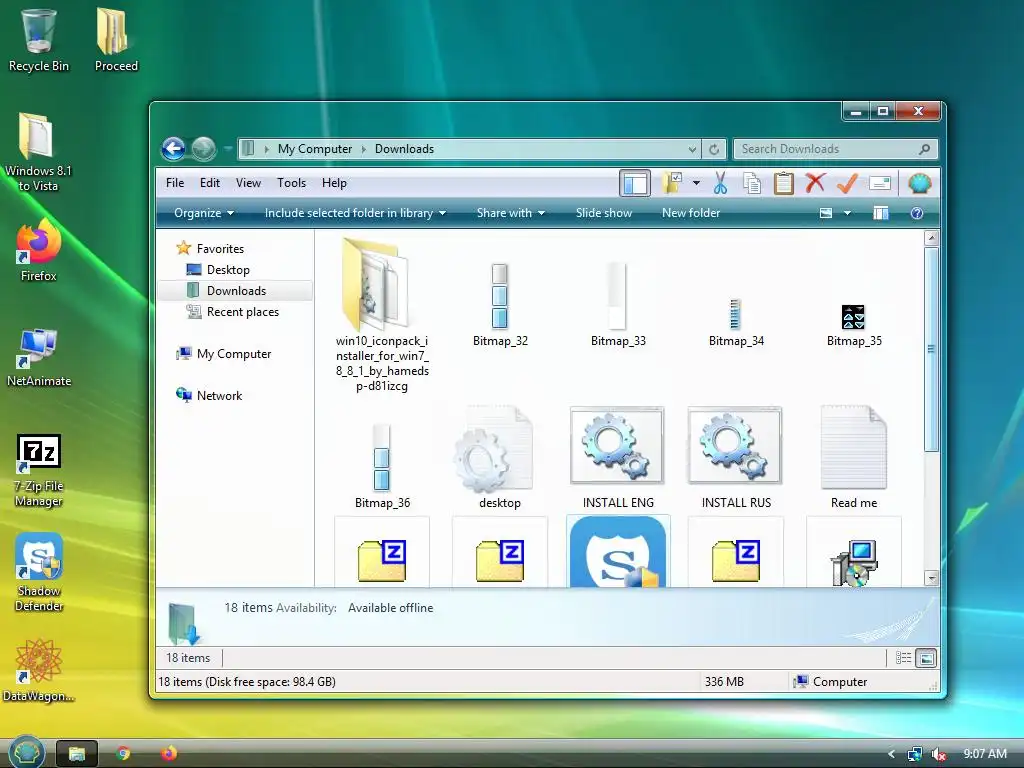Click the search magnifier icon

click(x=924, y=150)
